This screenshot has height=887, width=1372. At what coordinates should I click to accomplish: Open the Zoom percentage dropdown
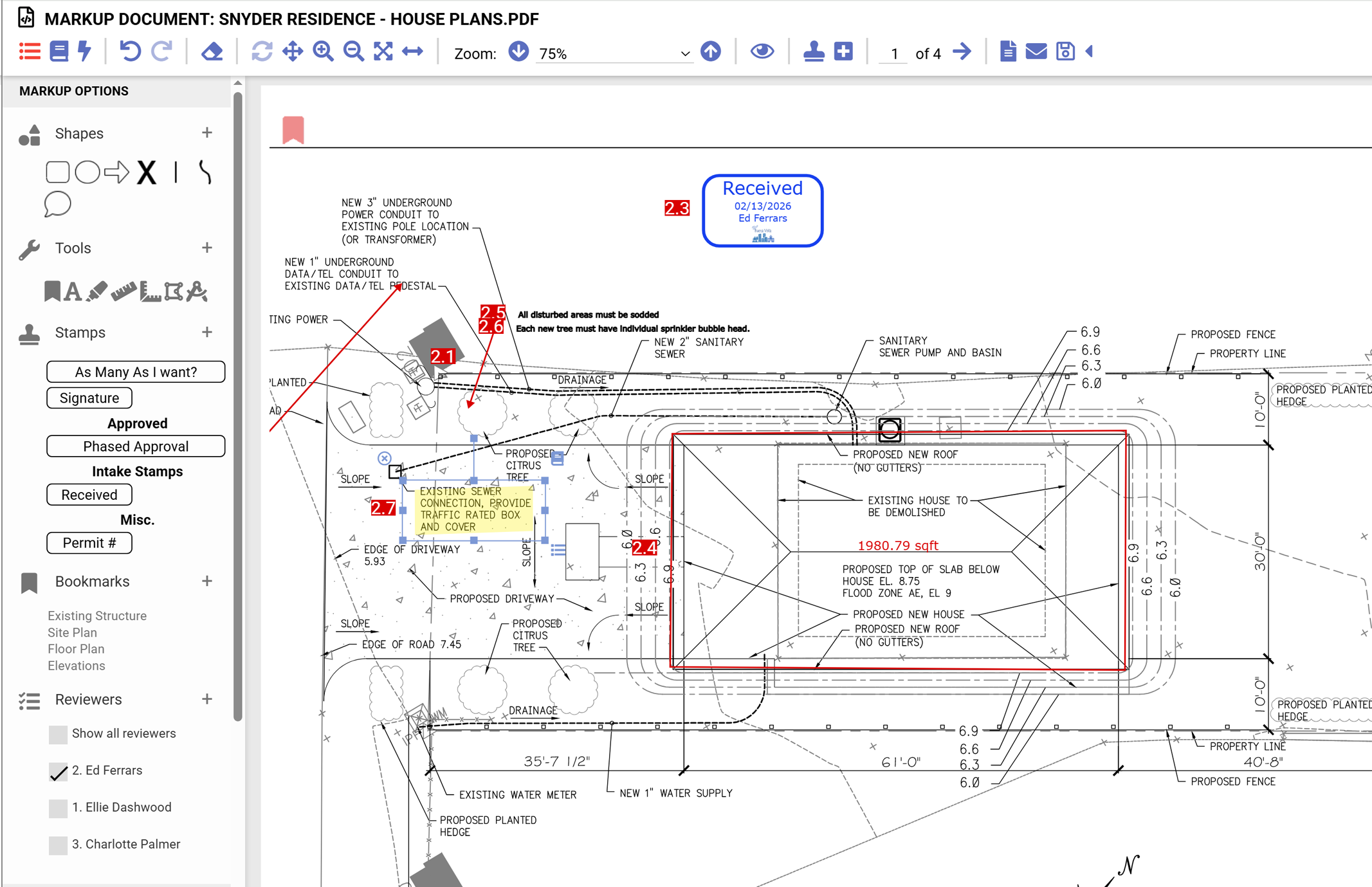coord(684,53)
